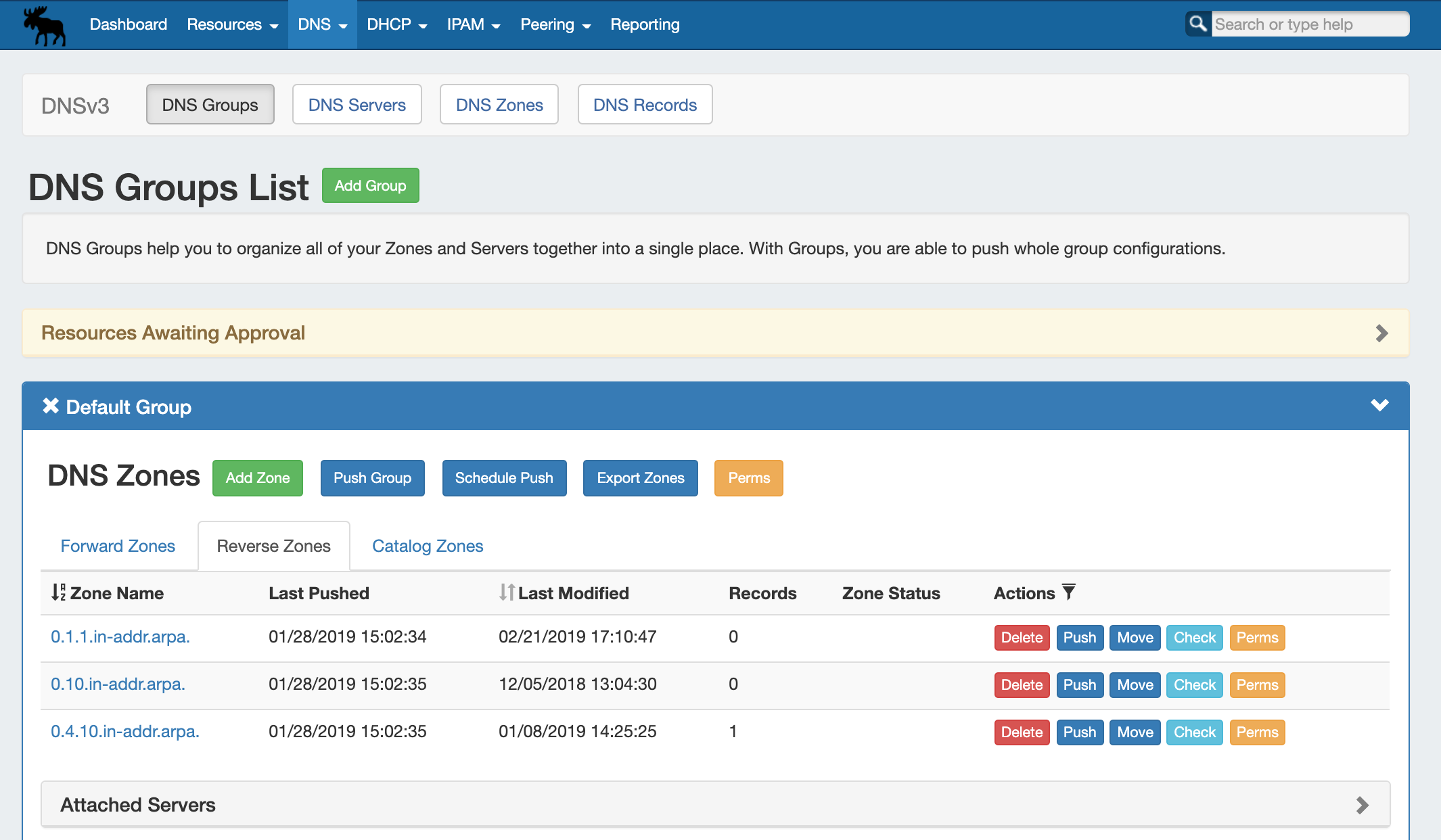Delete the 0.1.1.in-addr.arpa. zone
The width and height of the screenshot is (1441, 840).
pyautogui.click(x=1021, y=637)
